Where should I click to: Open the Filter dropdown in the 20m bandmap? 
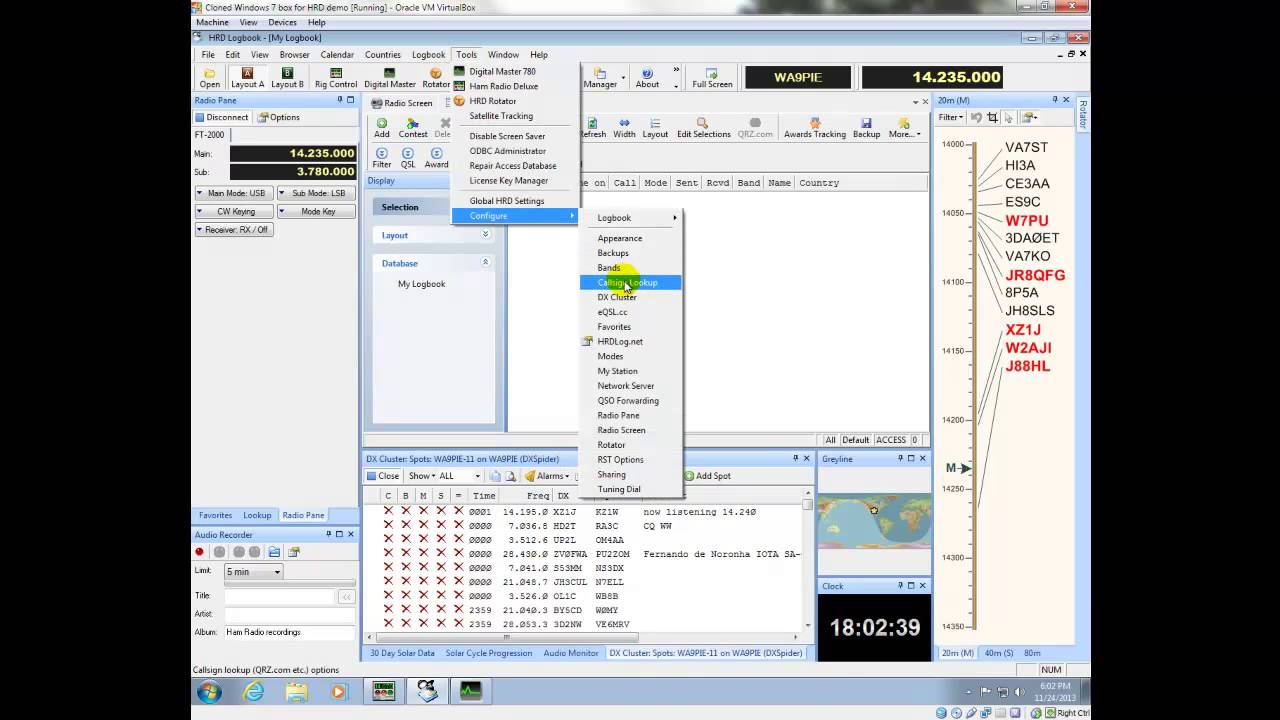pos(951,117)
